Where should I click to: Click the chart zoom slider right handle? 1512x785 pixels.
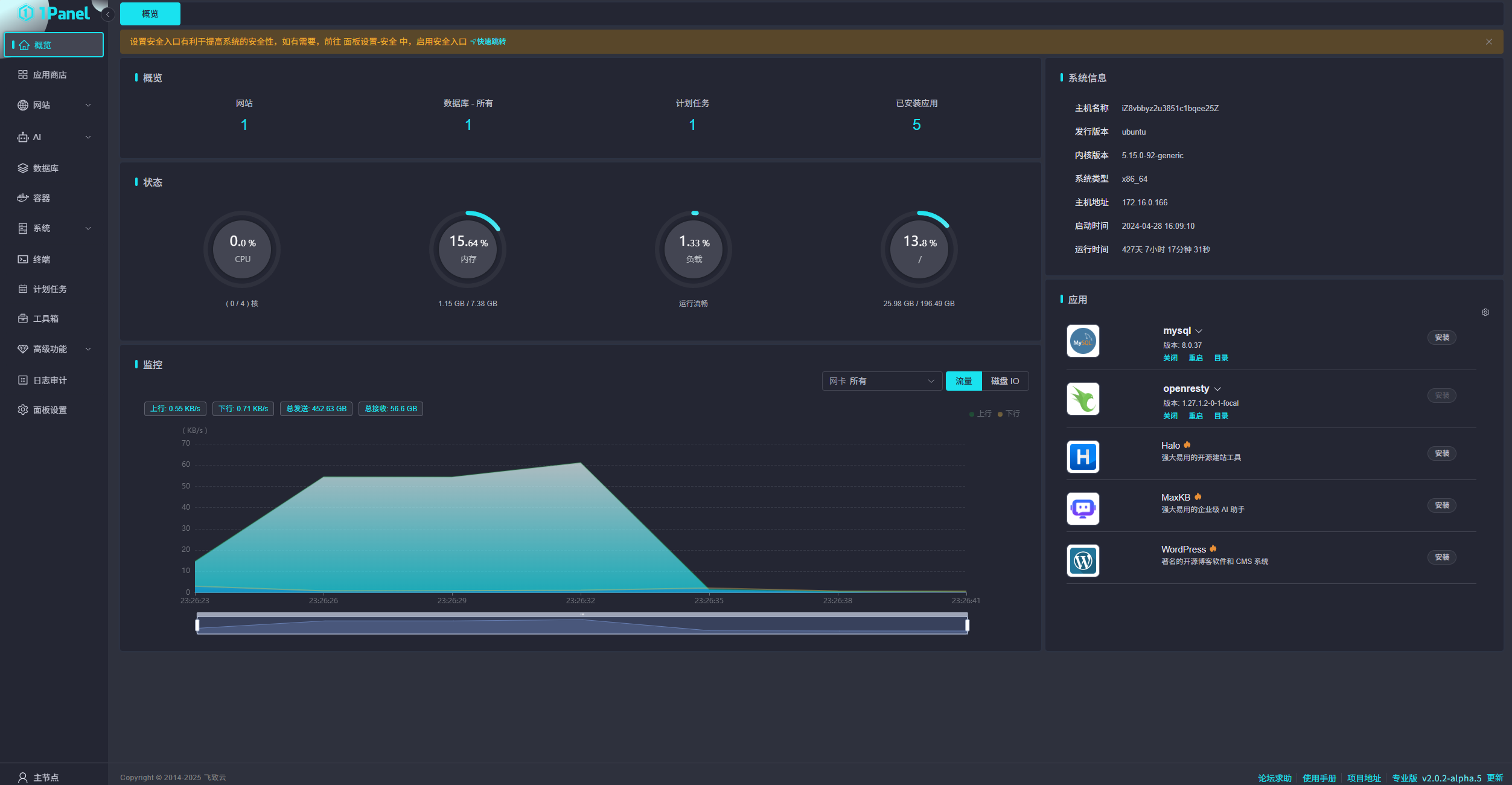click(967, 625)
